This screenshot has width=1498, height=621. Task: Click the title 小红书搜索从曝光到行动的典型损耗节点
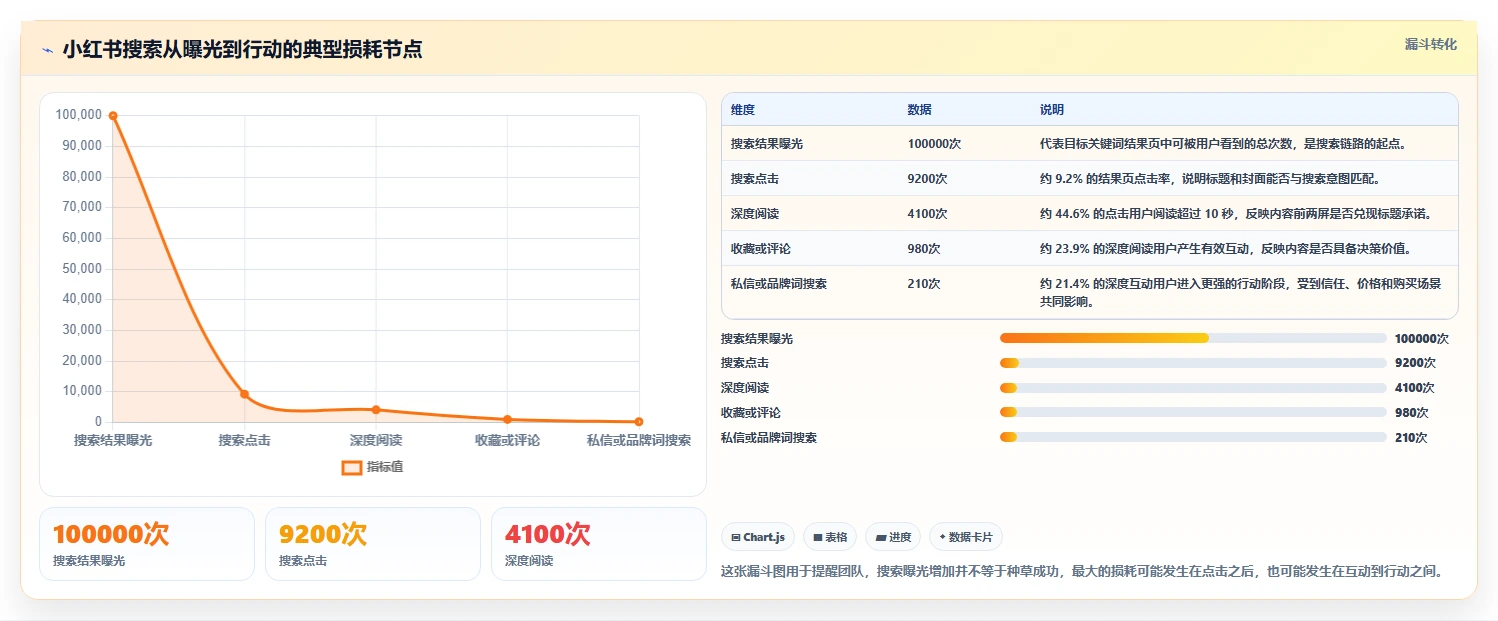point(242,49)
